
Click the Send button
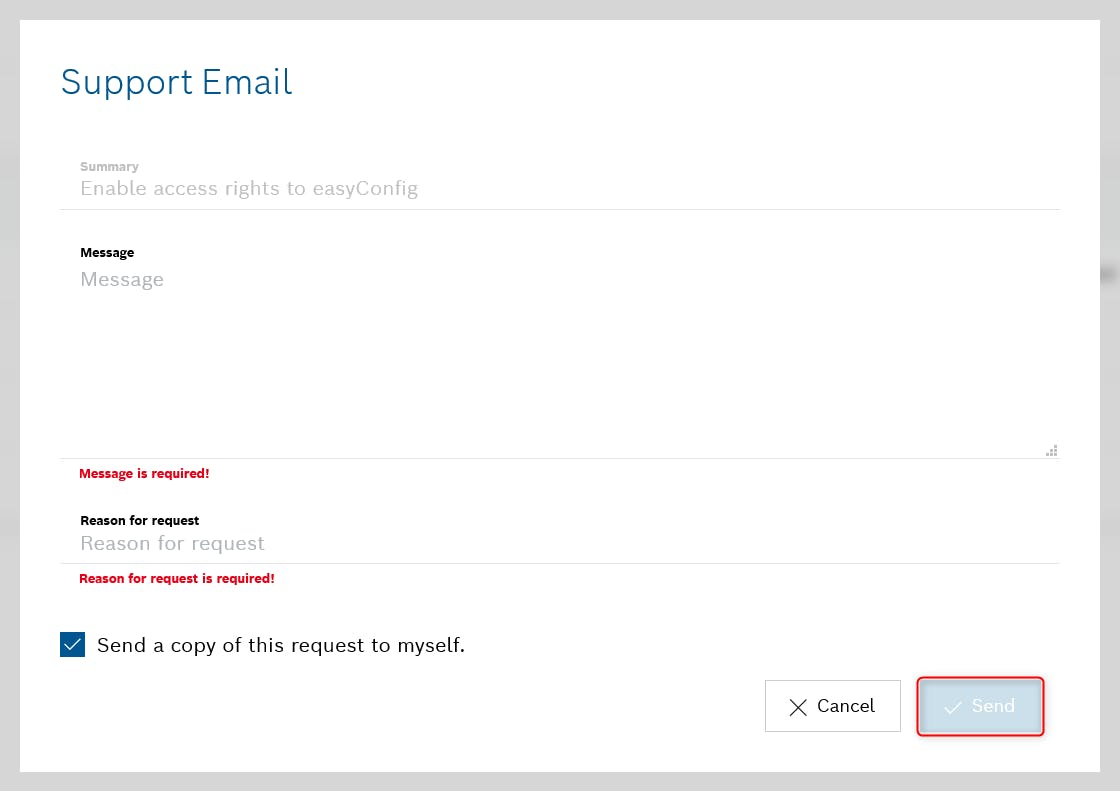[x=980, y=706]
